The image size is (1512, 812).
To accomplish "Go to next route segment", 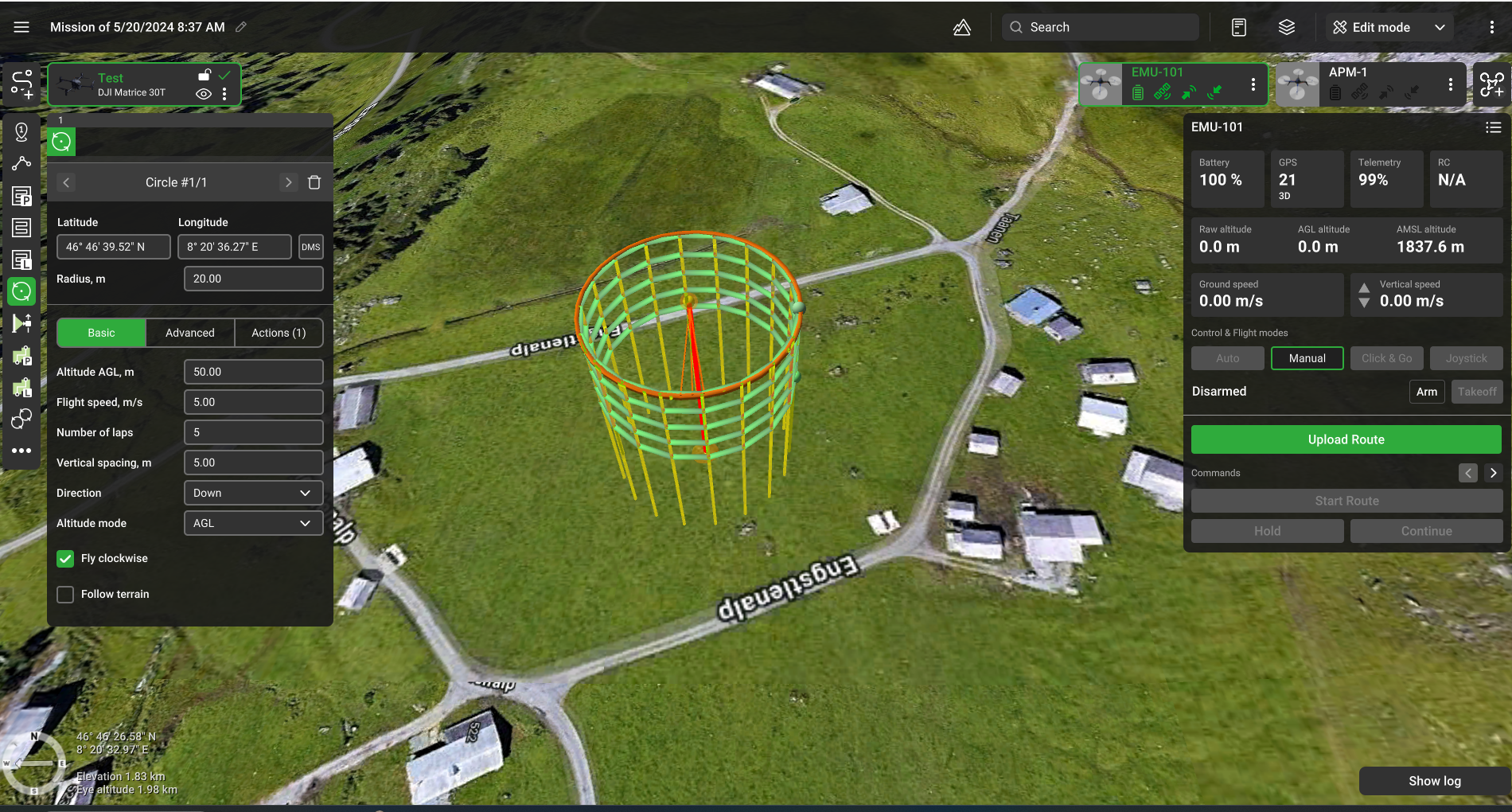I will click(x=288, y=182).
